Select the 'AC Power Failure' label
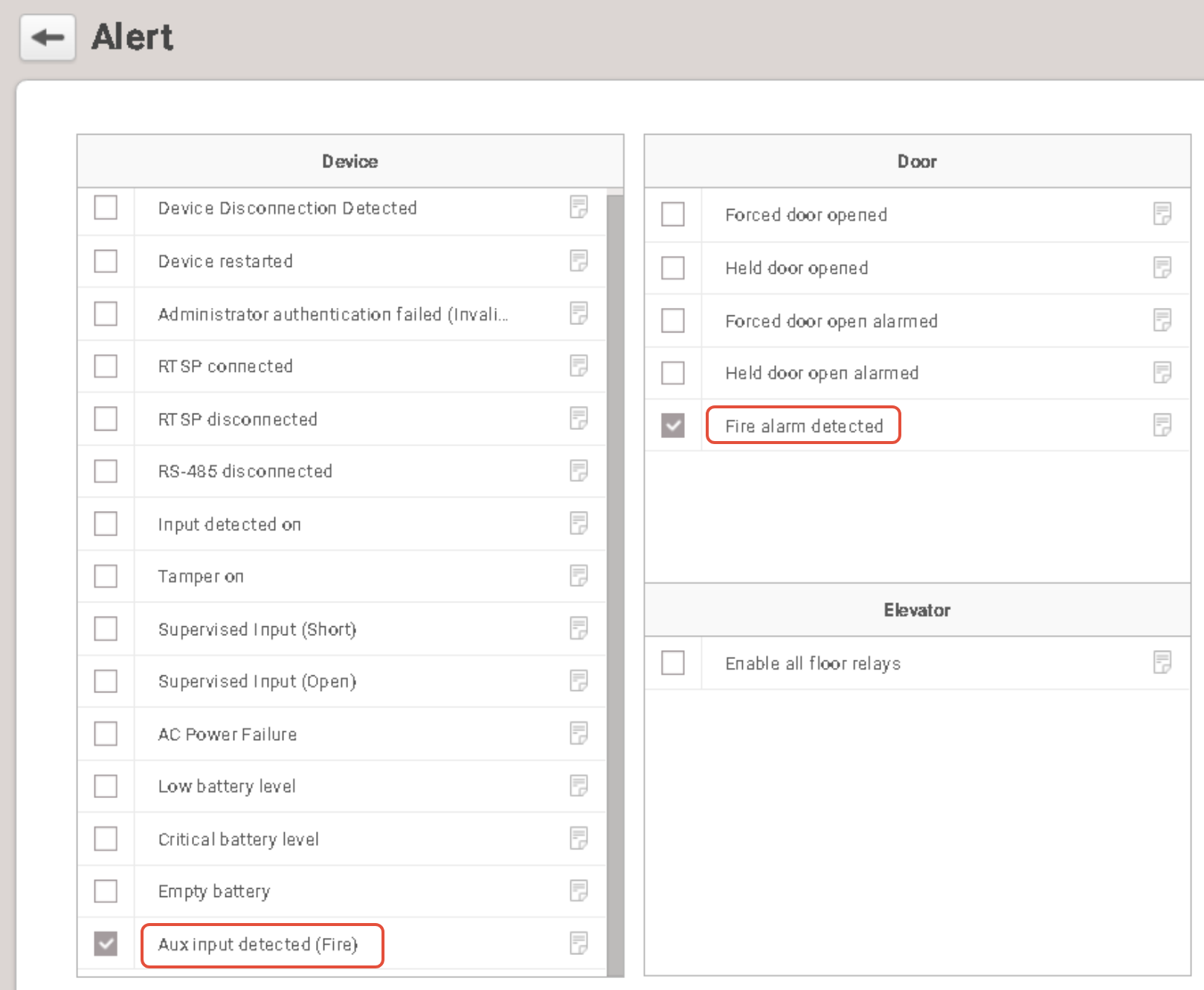This screenshot has height=990, width=1204. coord(228,734)
